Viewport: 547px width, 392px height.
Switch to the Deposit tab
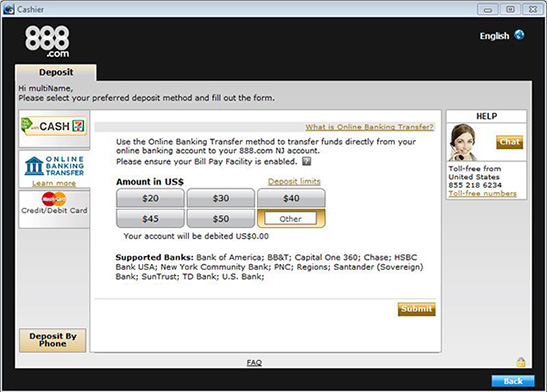(56, 72)
